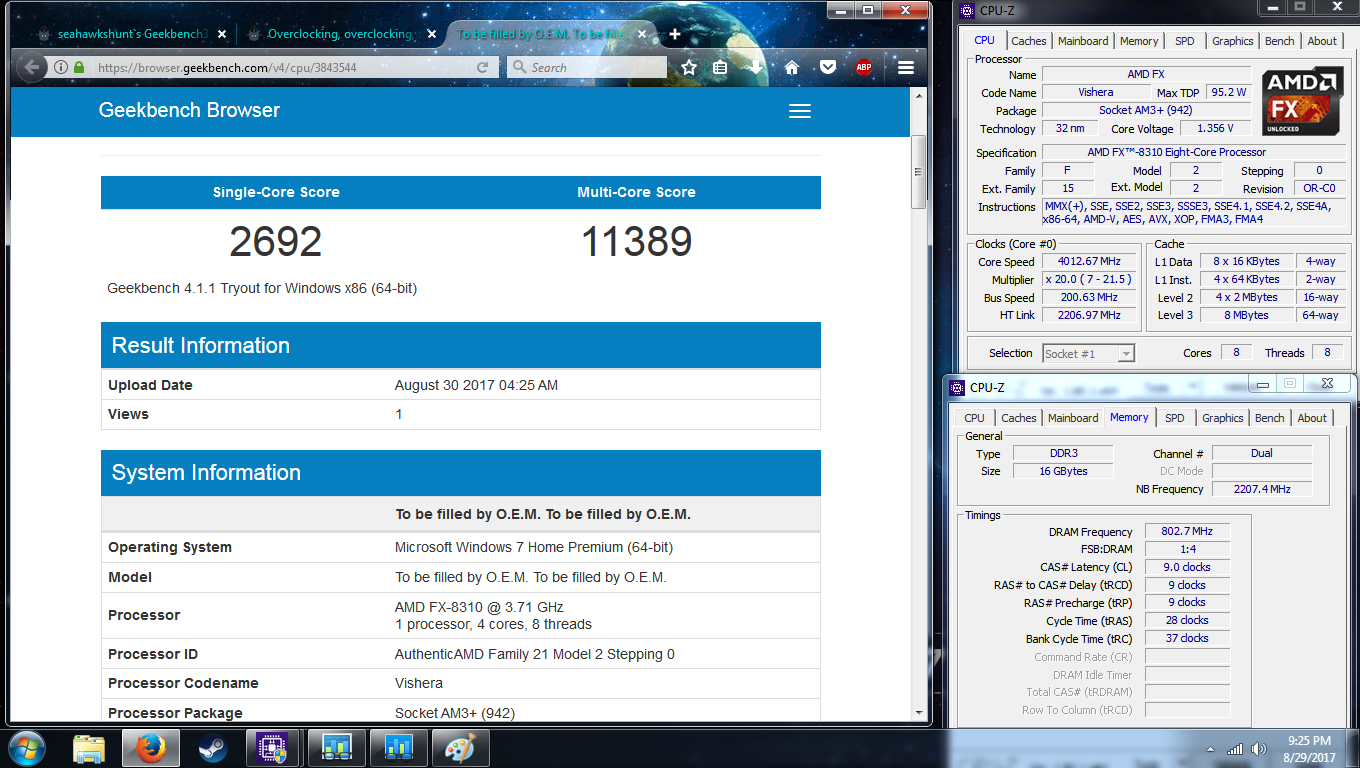This screenshot has height=768, width=1360.
Task: Open Steam from the taskbar
Action: 212,747
